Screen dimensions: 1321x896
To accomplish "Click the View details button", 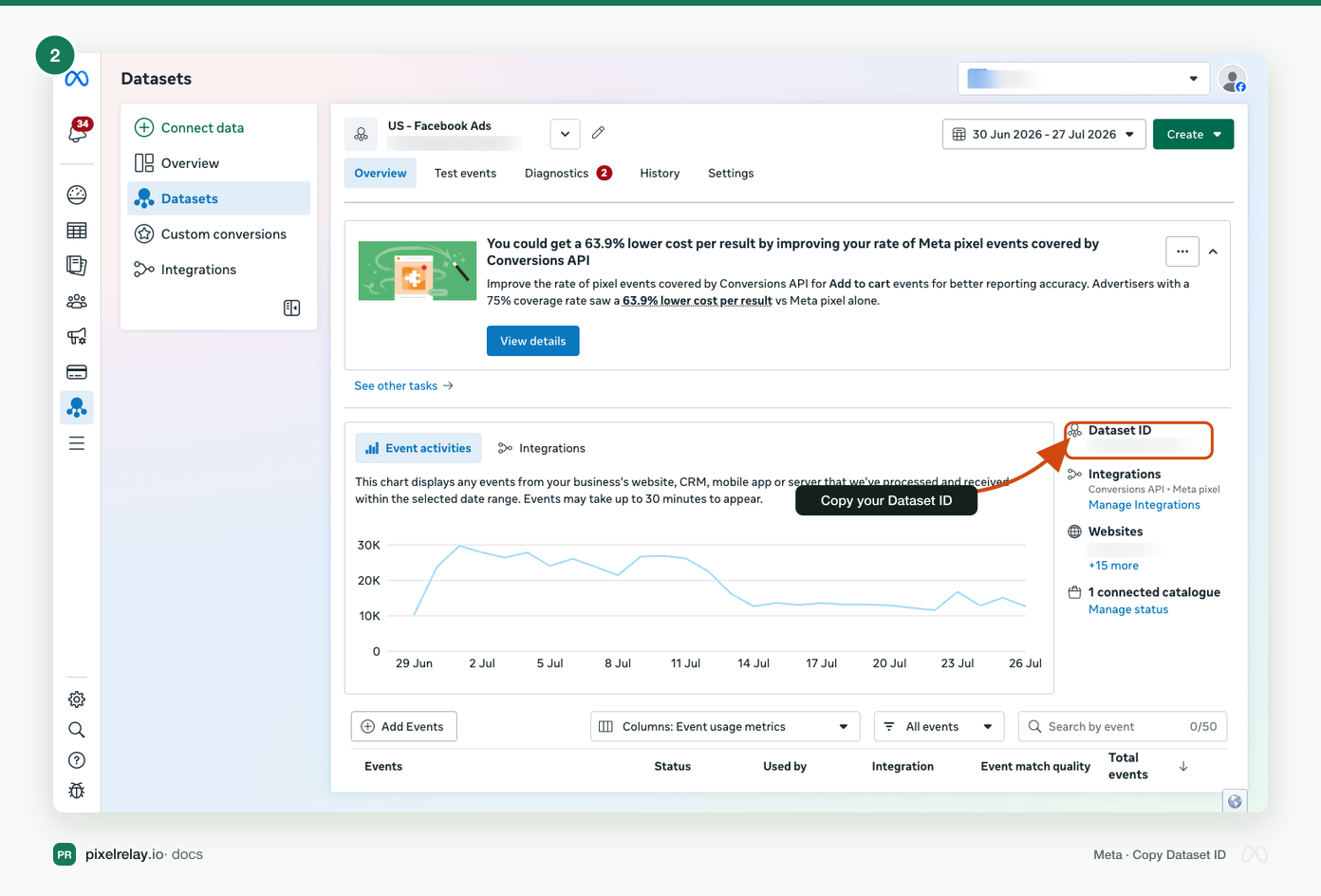I will 533,341.
